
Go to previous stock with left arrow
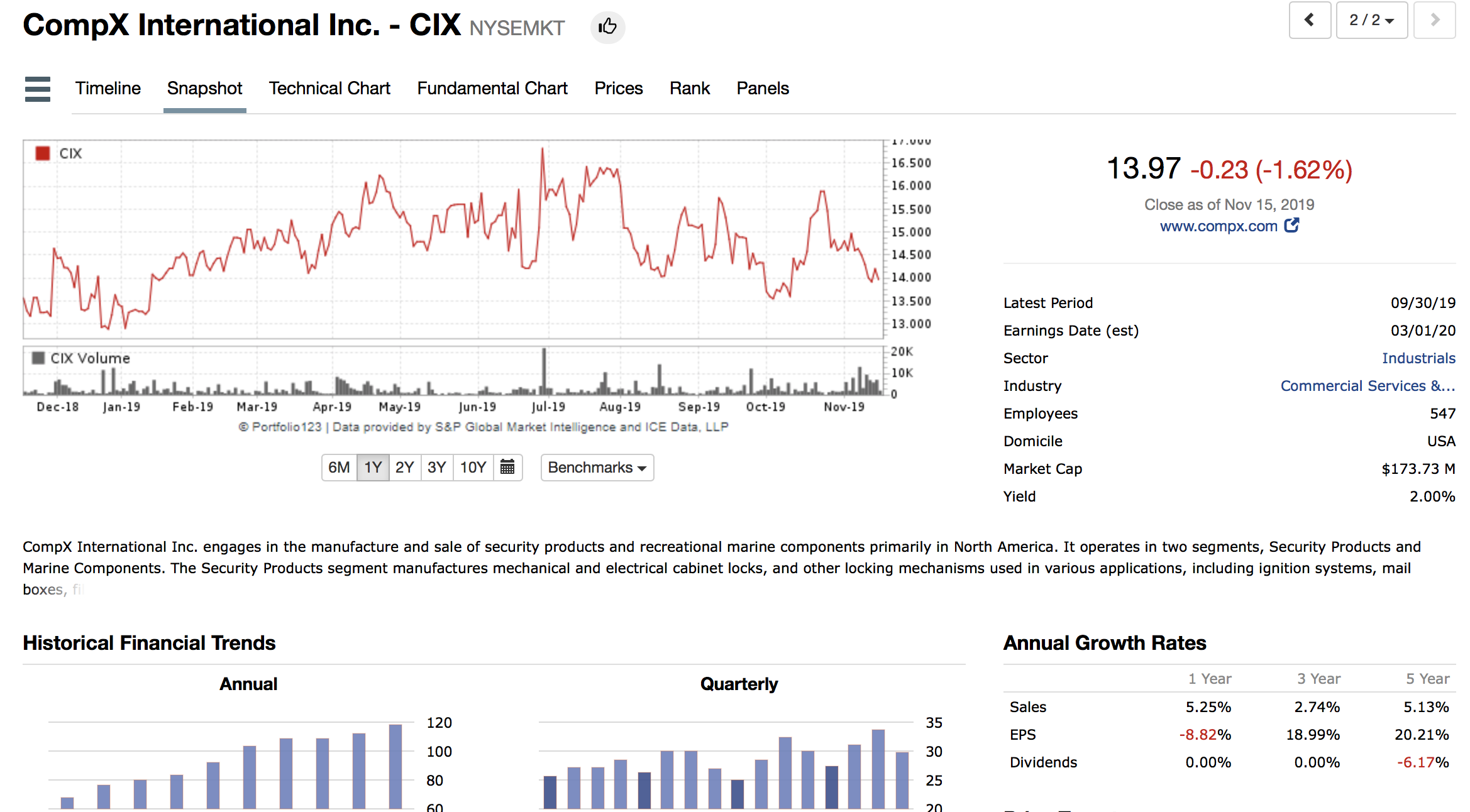[1309, 20]
